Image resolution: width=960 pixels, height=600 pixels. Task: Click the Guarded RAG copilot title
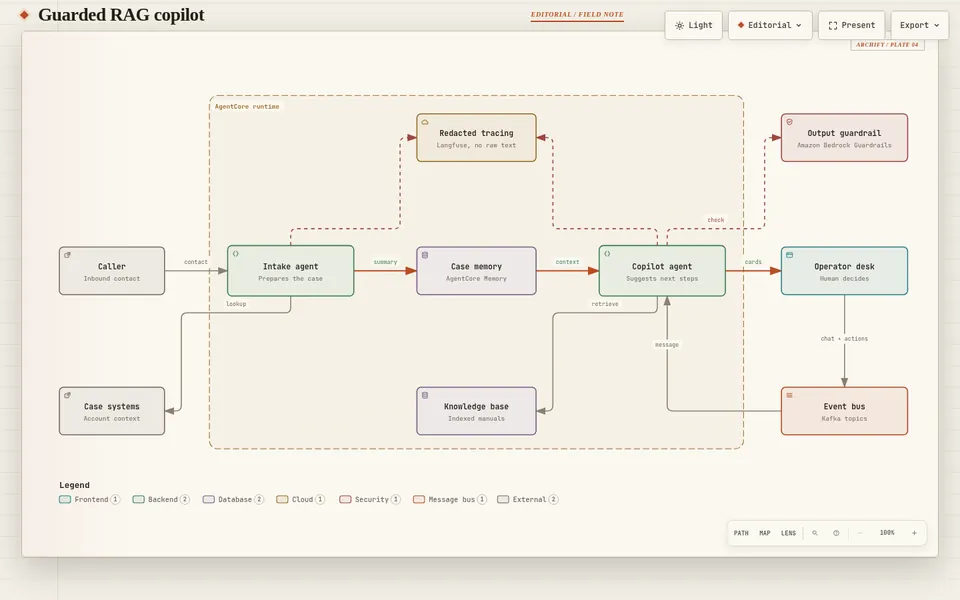[x=121, y=15]
